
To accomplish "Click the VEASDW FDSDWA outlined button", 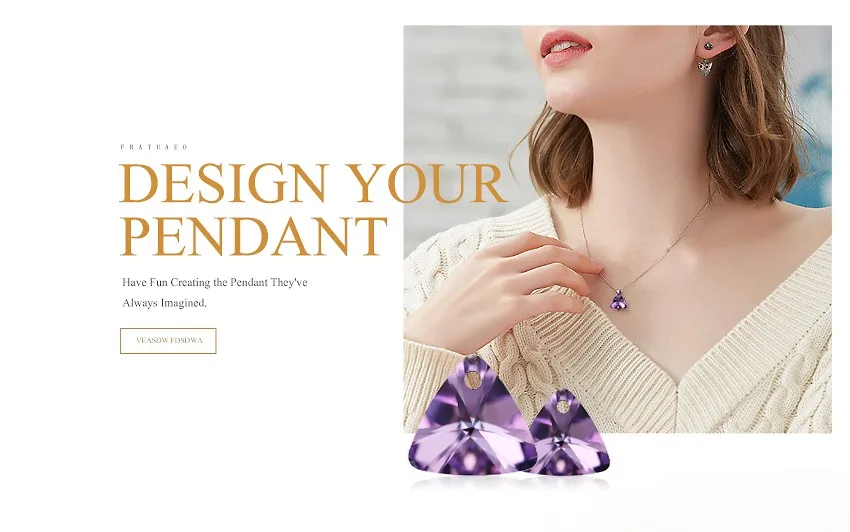I will 168,341.
